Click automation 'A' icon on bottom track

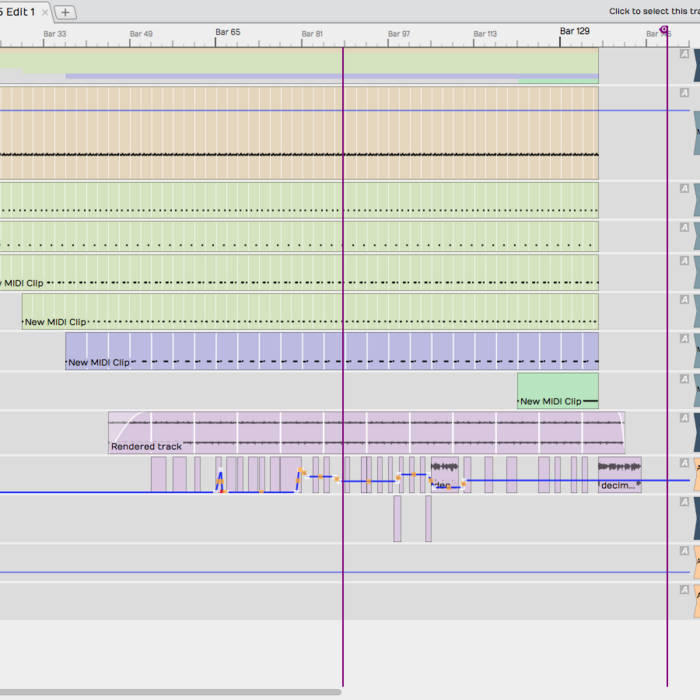685,591
